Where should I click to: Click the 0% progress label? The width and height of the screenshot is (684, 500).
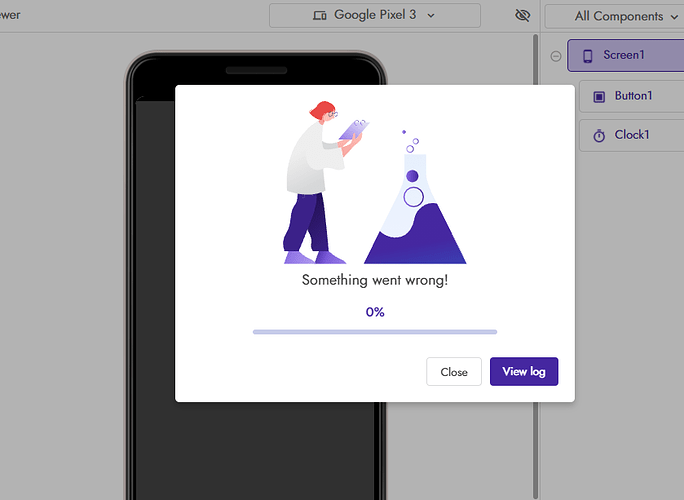[375, 312]
